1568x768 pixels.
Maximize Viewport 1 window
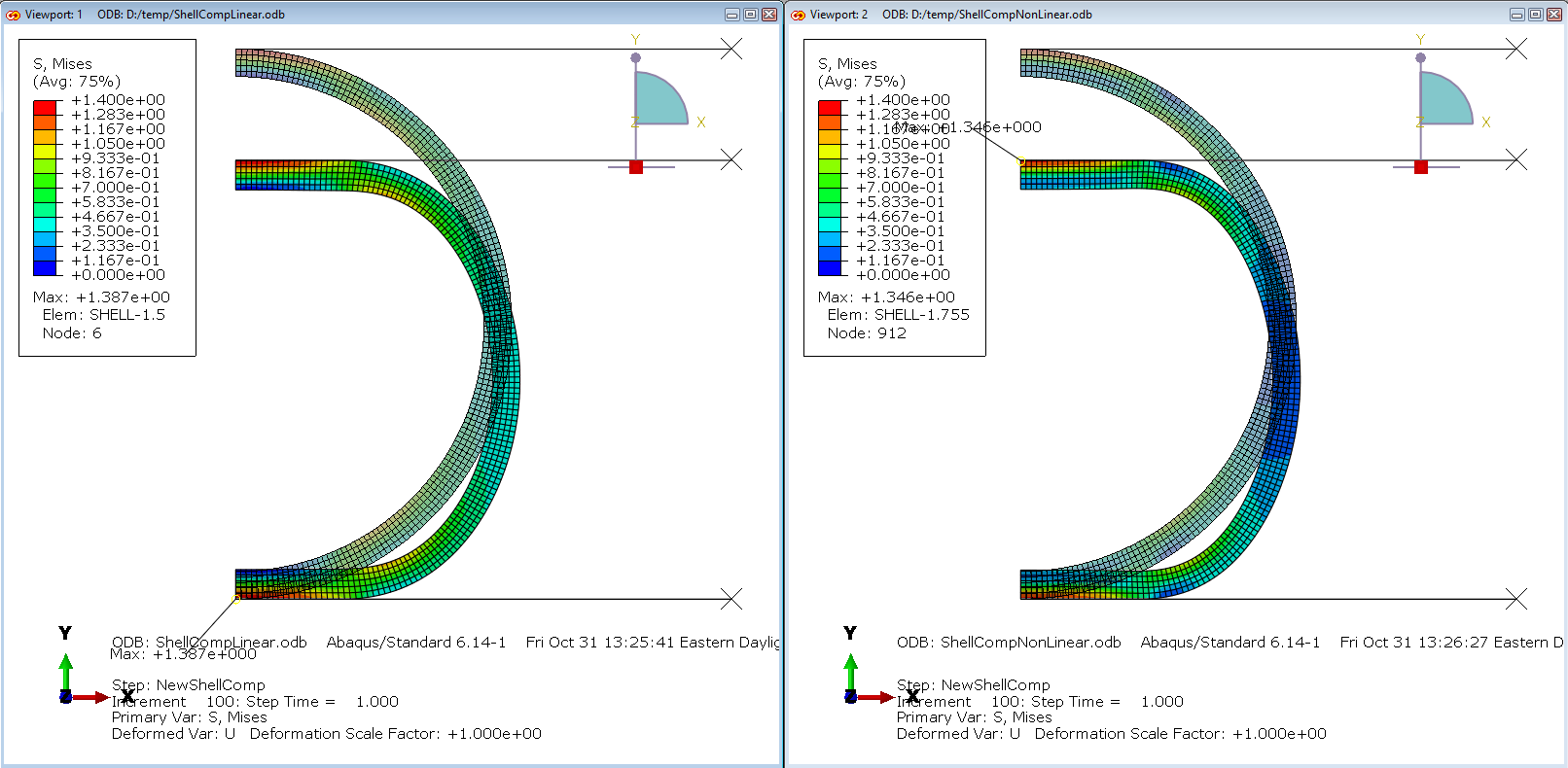pyautogui.click(x=751, y=15)
